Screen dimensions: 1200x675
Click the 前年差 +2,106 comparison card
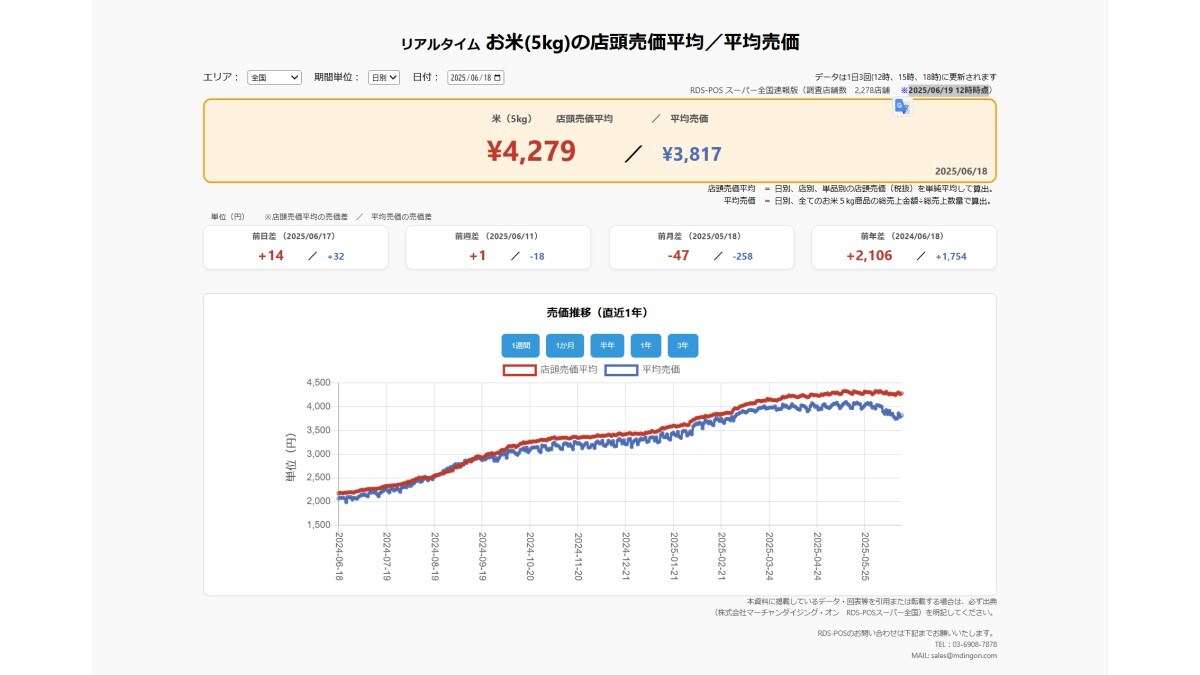click(903, 247)
